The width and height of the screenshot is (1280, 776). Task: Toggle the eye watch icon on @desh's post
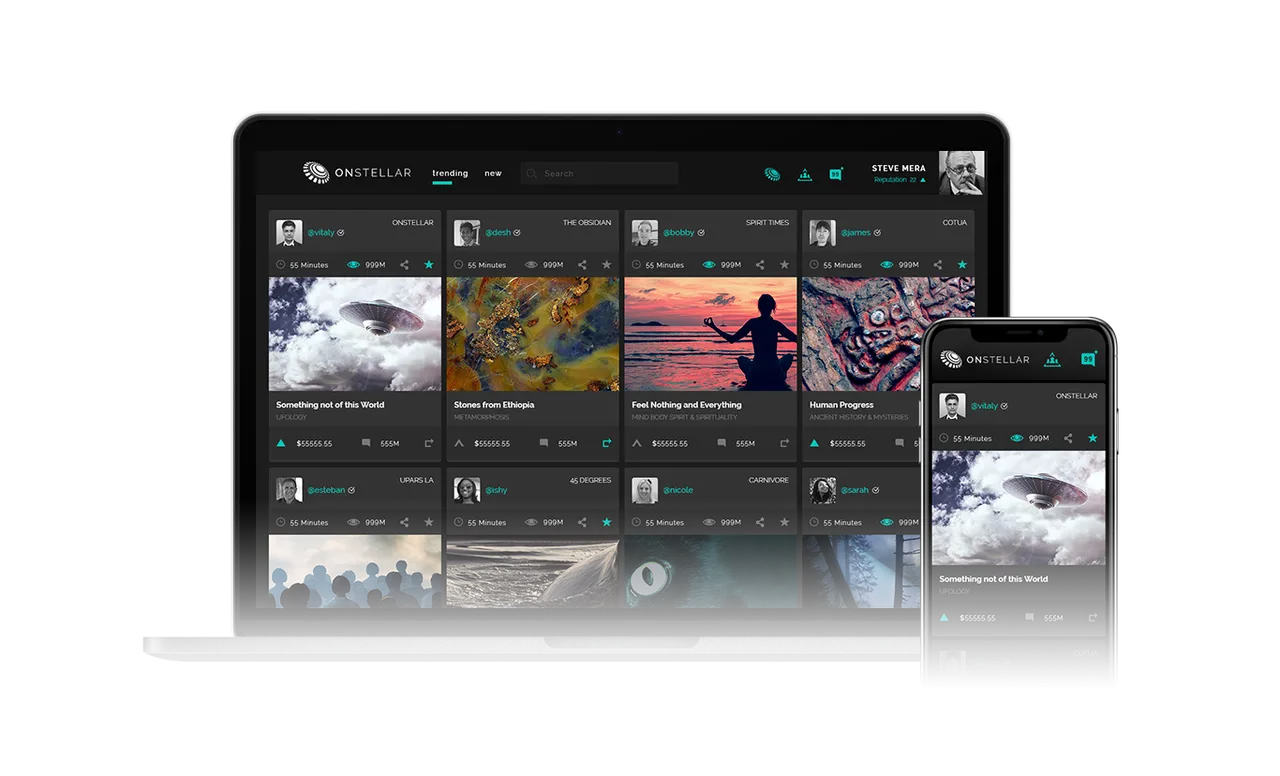coord(531,265)
